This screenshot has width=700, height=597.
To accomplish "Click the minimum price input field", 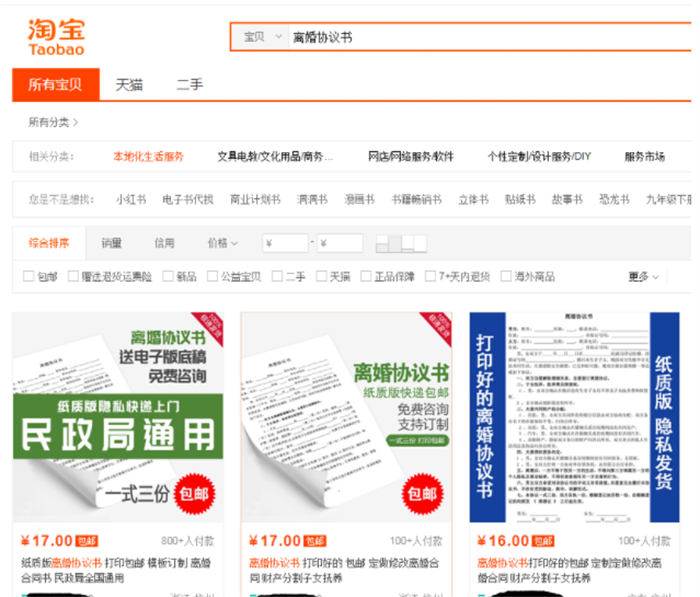I will pyautogui.click(x=286, y=243).
